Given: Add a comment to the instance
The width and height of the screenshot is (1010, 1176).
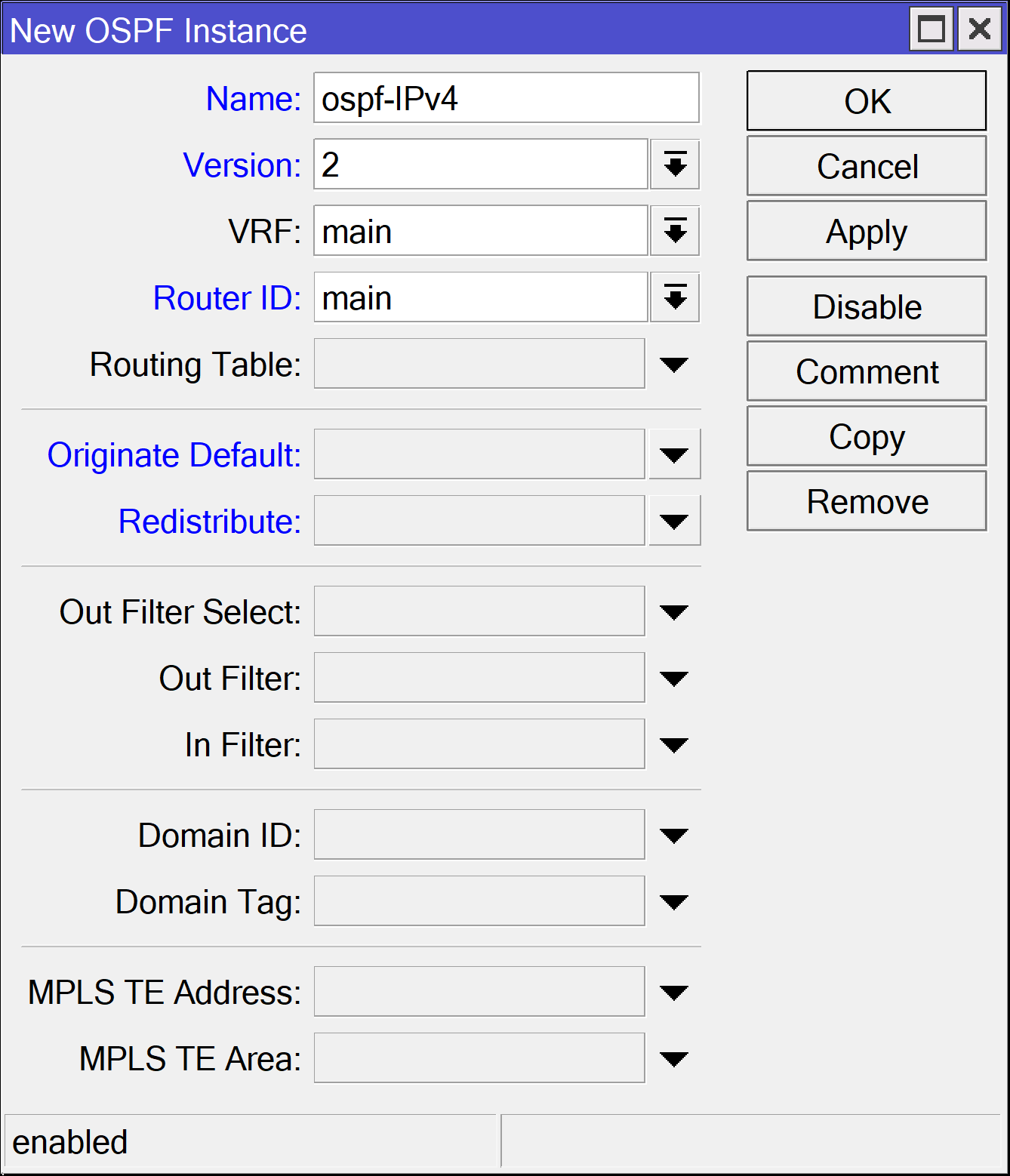Looking at the screenshot, I should coord(866,371).
